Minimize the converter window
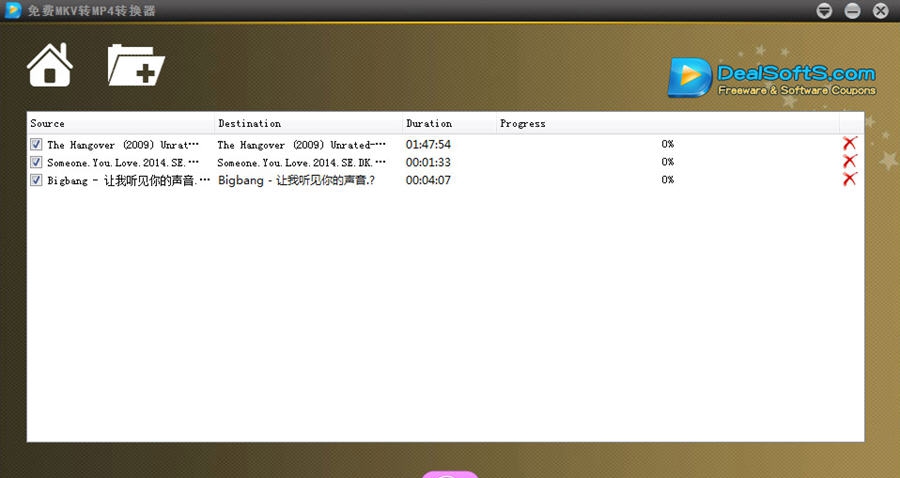Image resolution: width=900 pixels, height=478 pixels. click(852, 11)
